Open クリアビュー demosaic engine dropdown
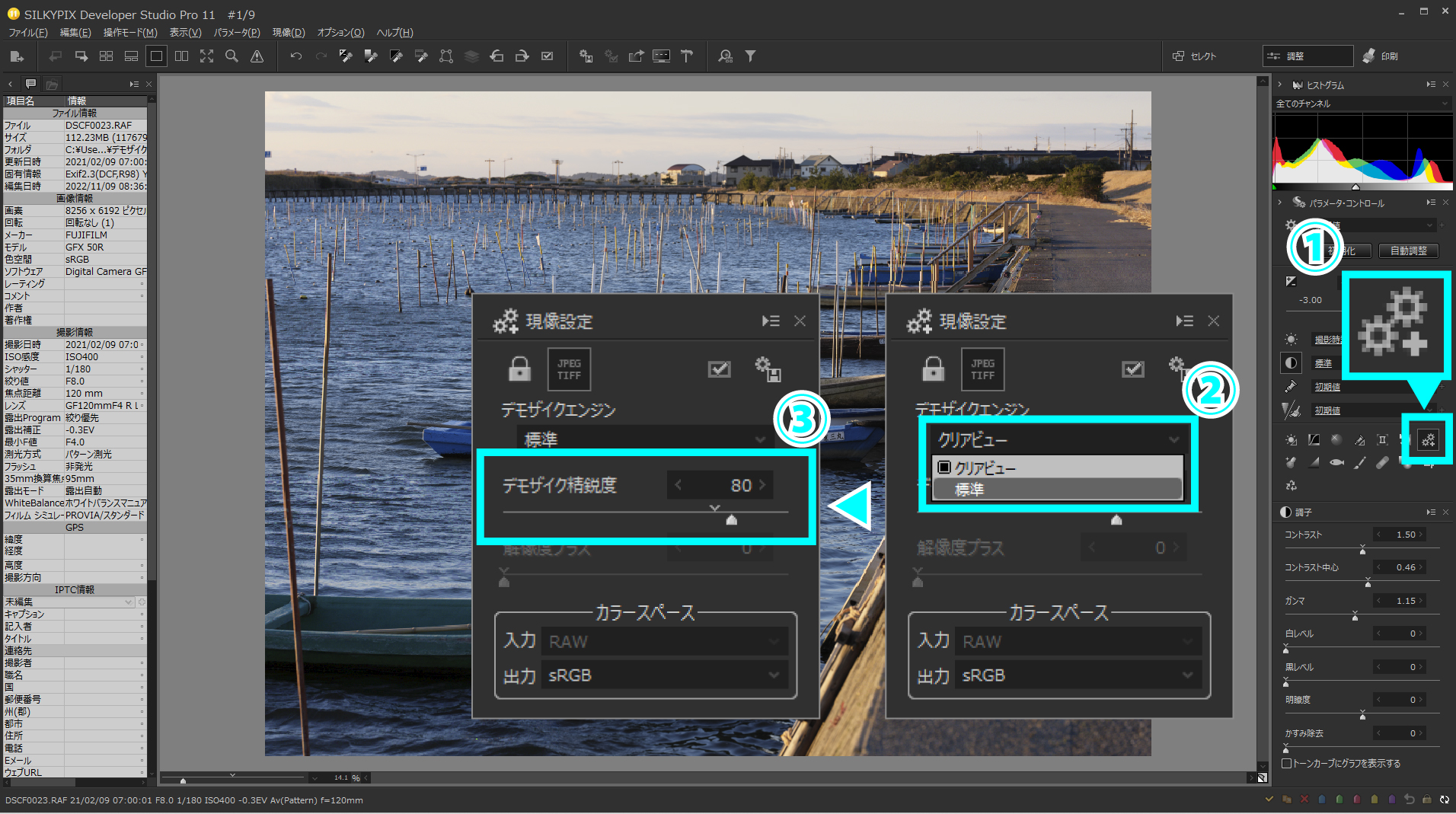Screen dimensions: 1456x814 pos(1057,440)
